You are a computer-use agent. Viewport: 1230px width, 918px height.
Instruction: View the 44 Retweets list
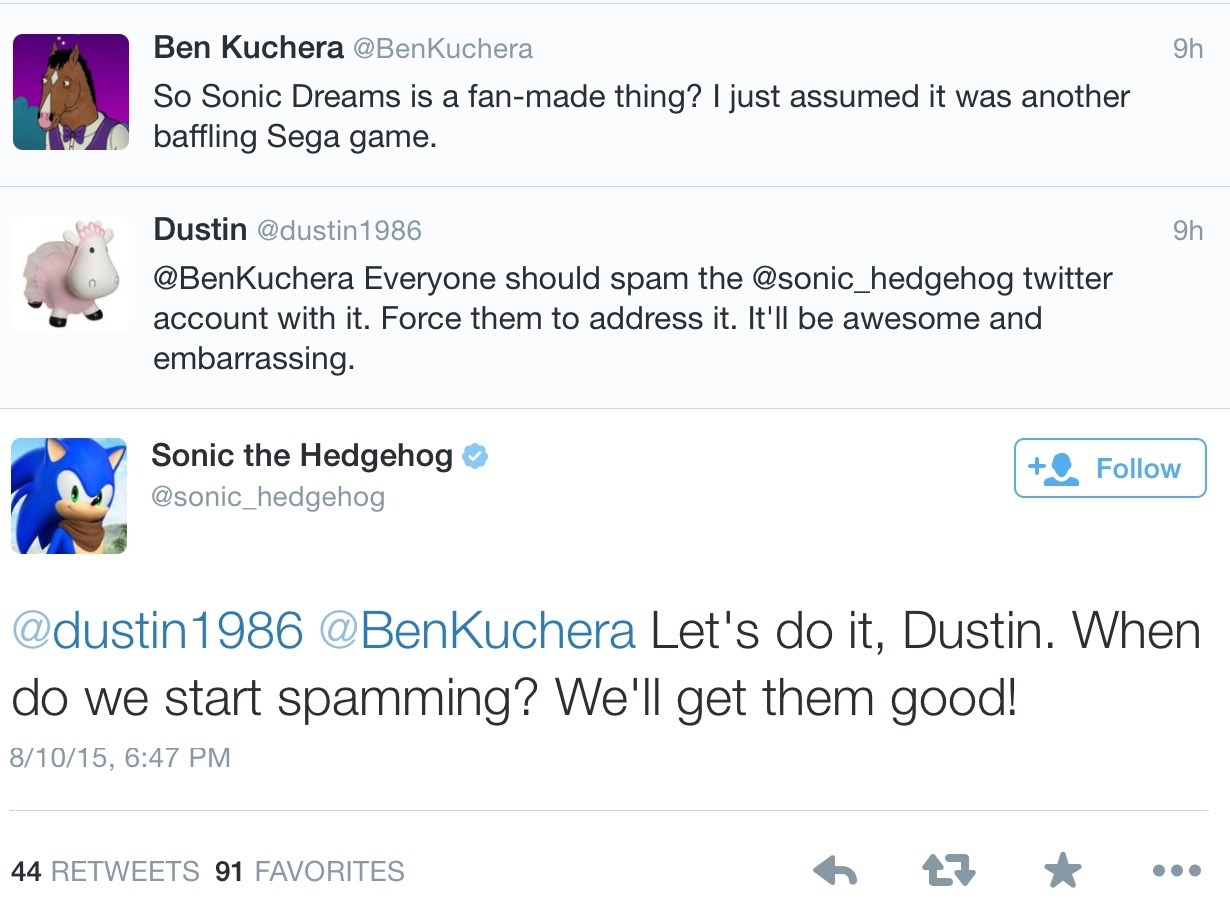(x=105, y=871)
